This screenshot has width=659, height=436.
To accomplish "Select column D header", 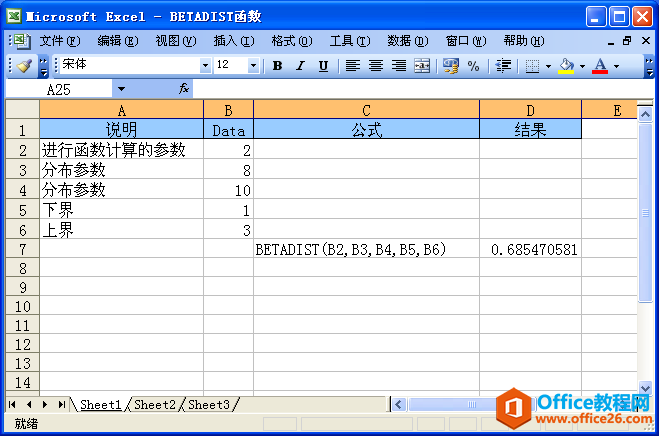I will coord(530,110).
